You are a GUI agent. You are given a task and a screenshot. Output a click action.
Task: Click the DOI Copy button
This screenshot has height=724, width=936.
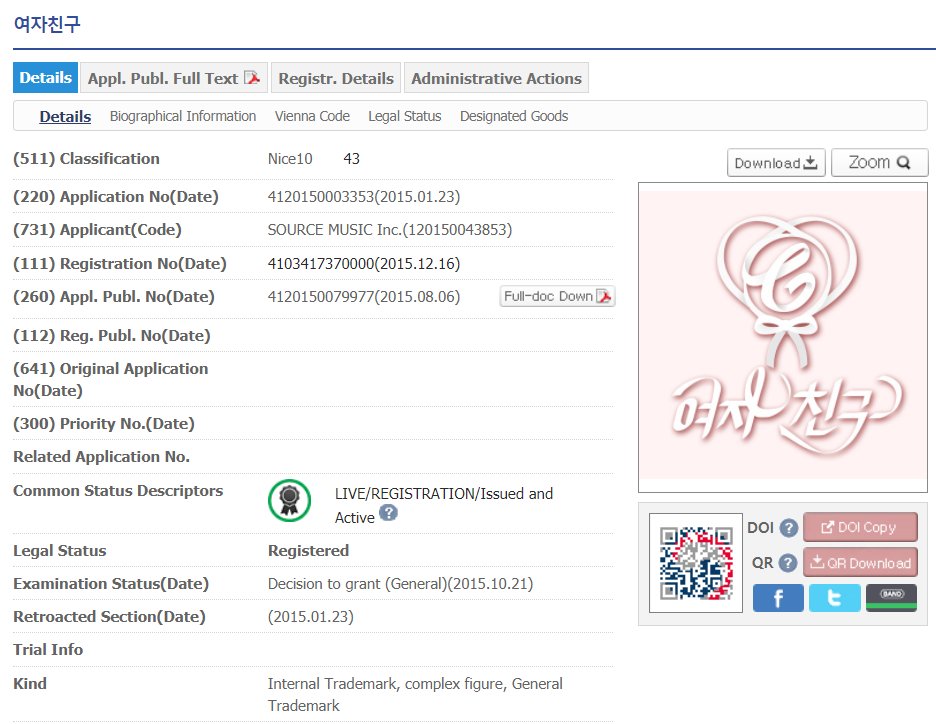pyautogui.click(x=860, y=527)
